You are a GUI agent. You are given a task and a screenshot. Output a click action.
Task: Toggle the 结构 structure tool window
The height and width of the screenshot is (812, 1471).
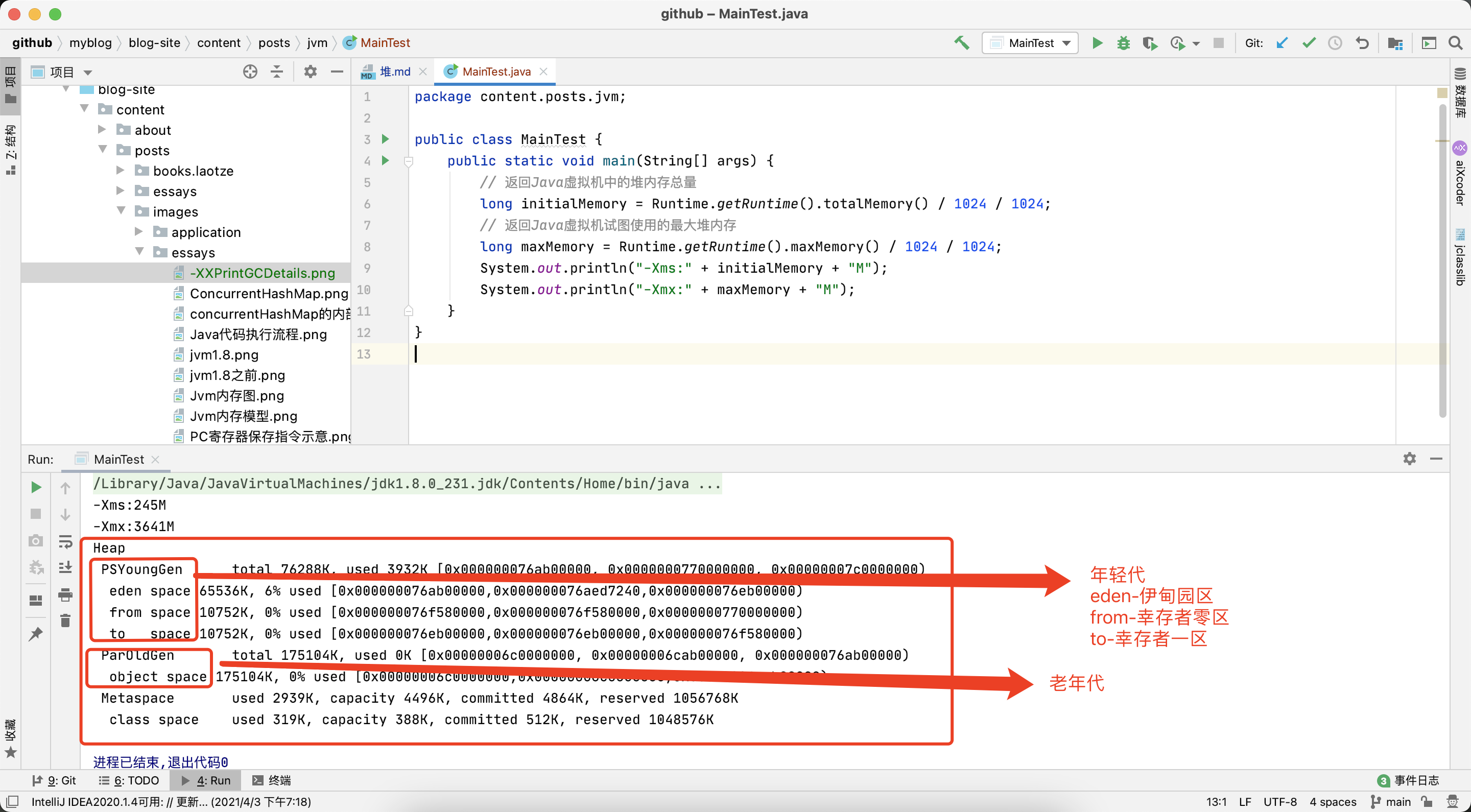click(10, 150)
